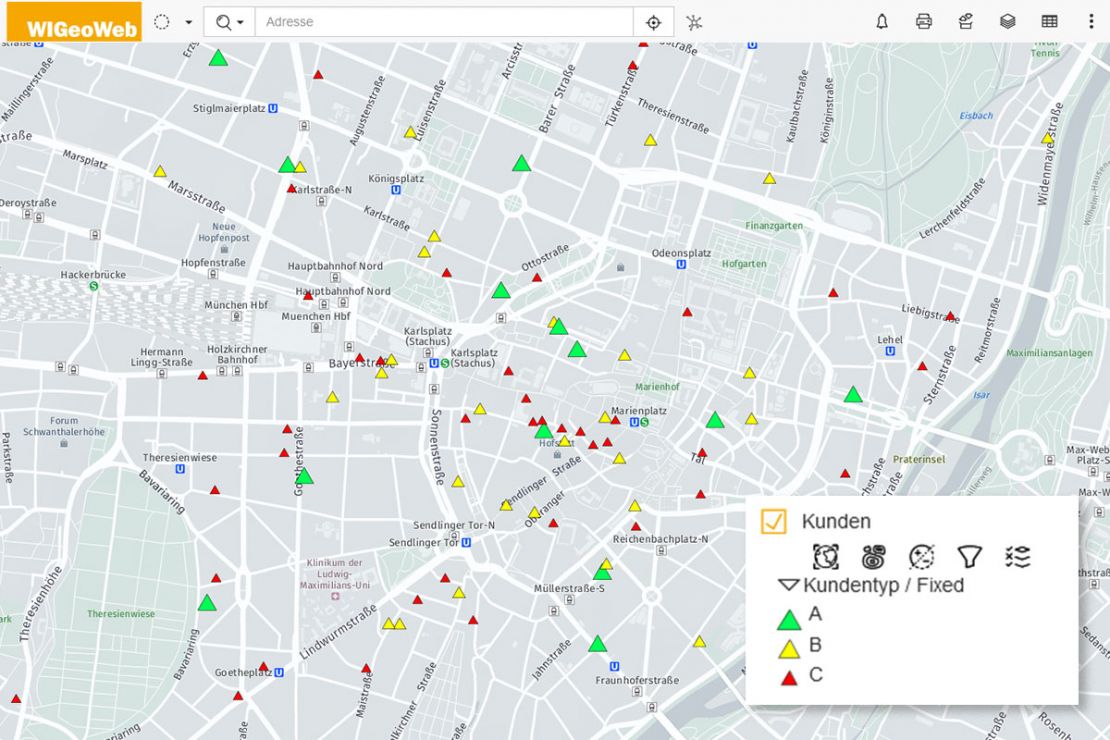Click the U-Bahn icon at Odeonsplatz
The height and width of the screenshot is (740, 1110).
[x=681, y=265]
